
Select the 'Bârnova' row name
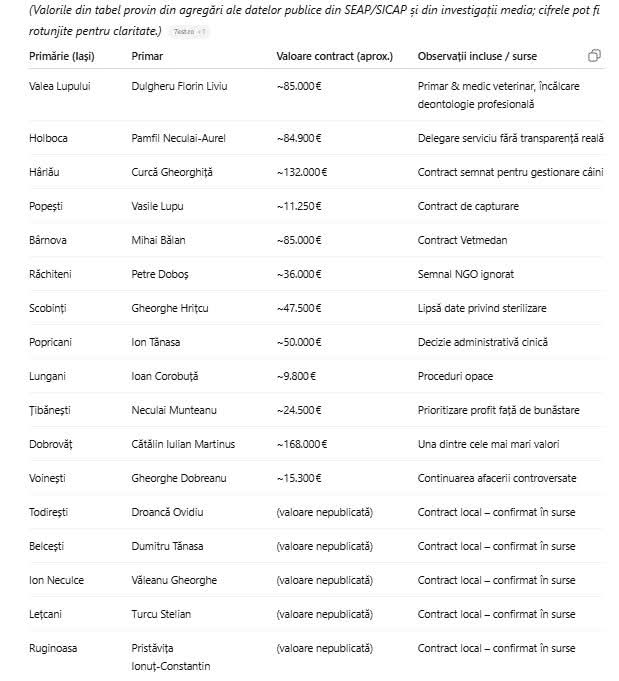(x=50, y=240)
